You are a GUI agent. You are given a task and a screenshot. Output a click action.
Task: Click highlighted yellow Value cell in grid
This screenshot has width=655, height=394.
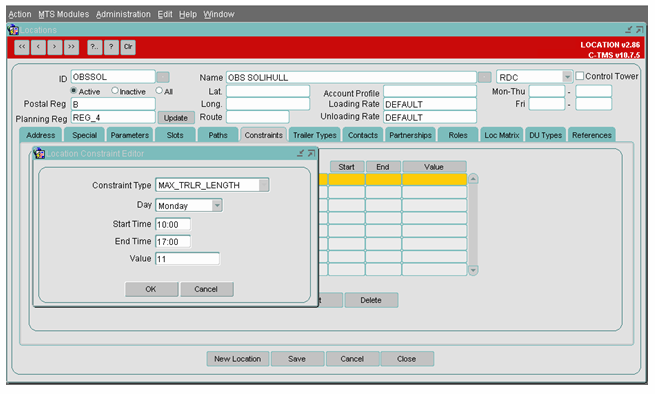point(434,179)
